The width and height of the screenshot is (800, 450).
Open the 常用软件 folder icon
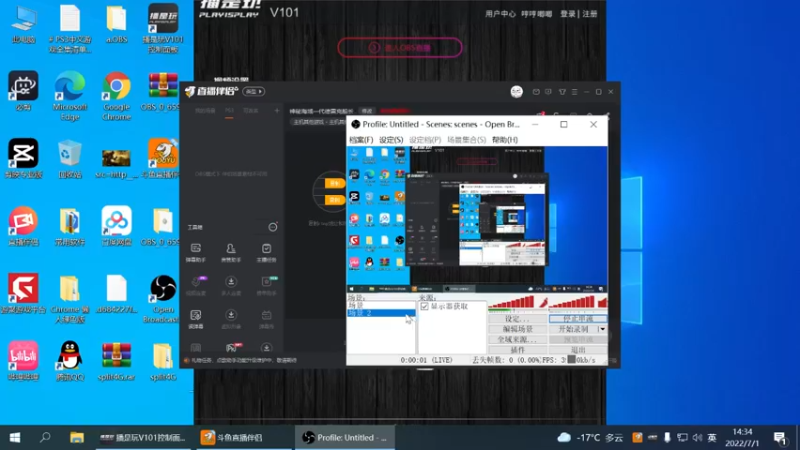coord(70,226)
